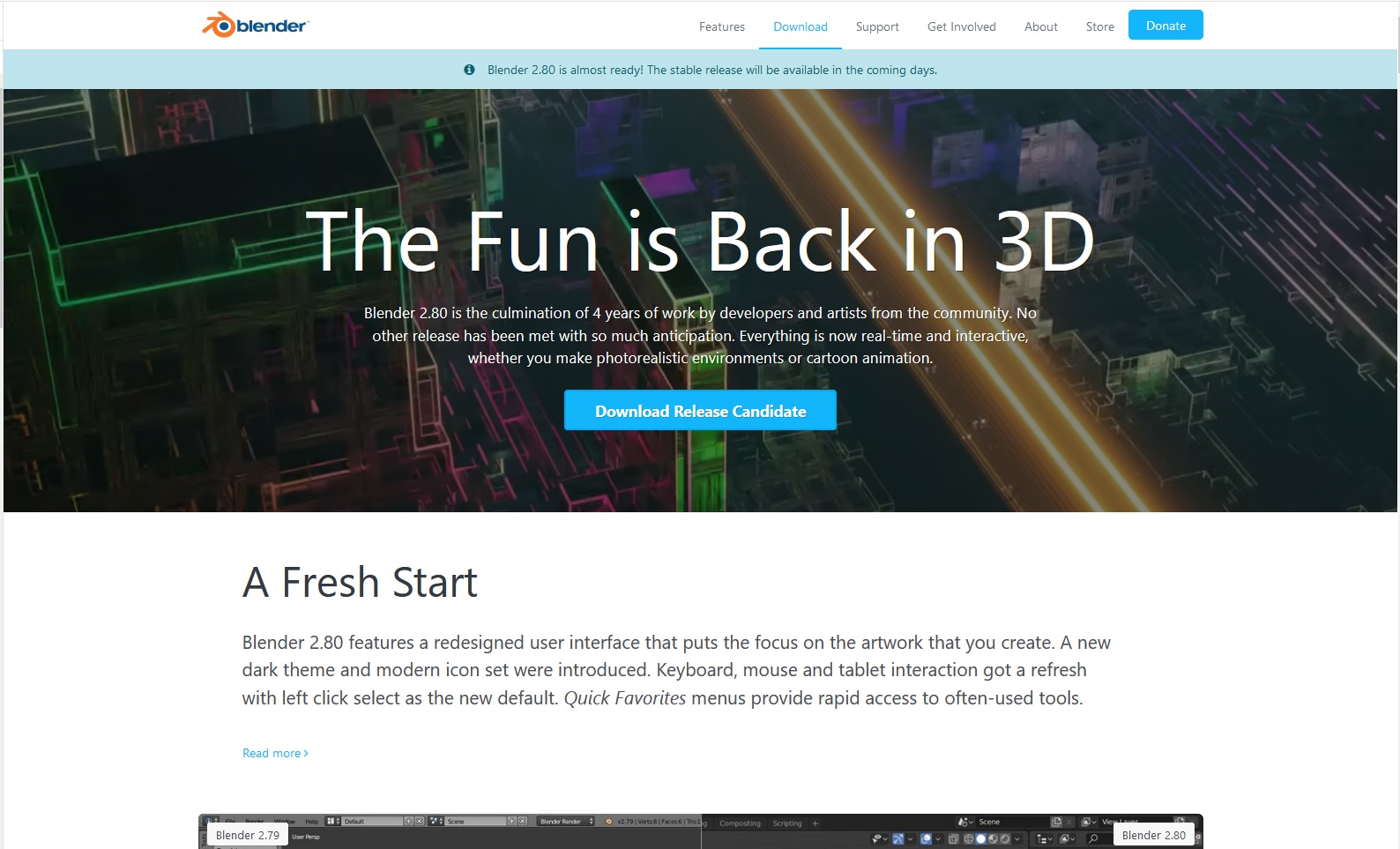Click the add workspace plus after Scripting tab

point(815,823)
